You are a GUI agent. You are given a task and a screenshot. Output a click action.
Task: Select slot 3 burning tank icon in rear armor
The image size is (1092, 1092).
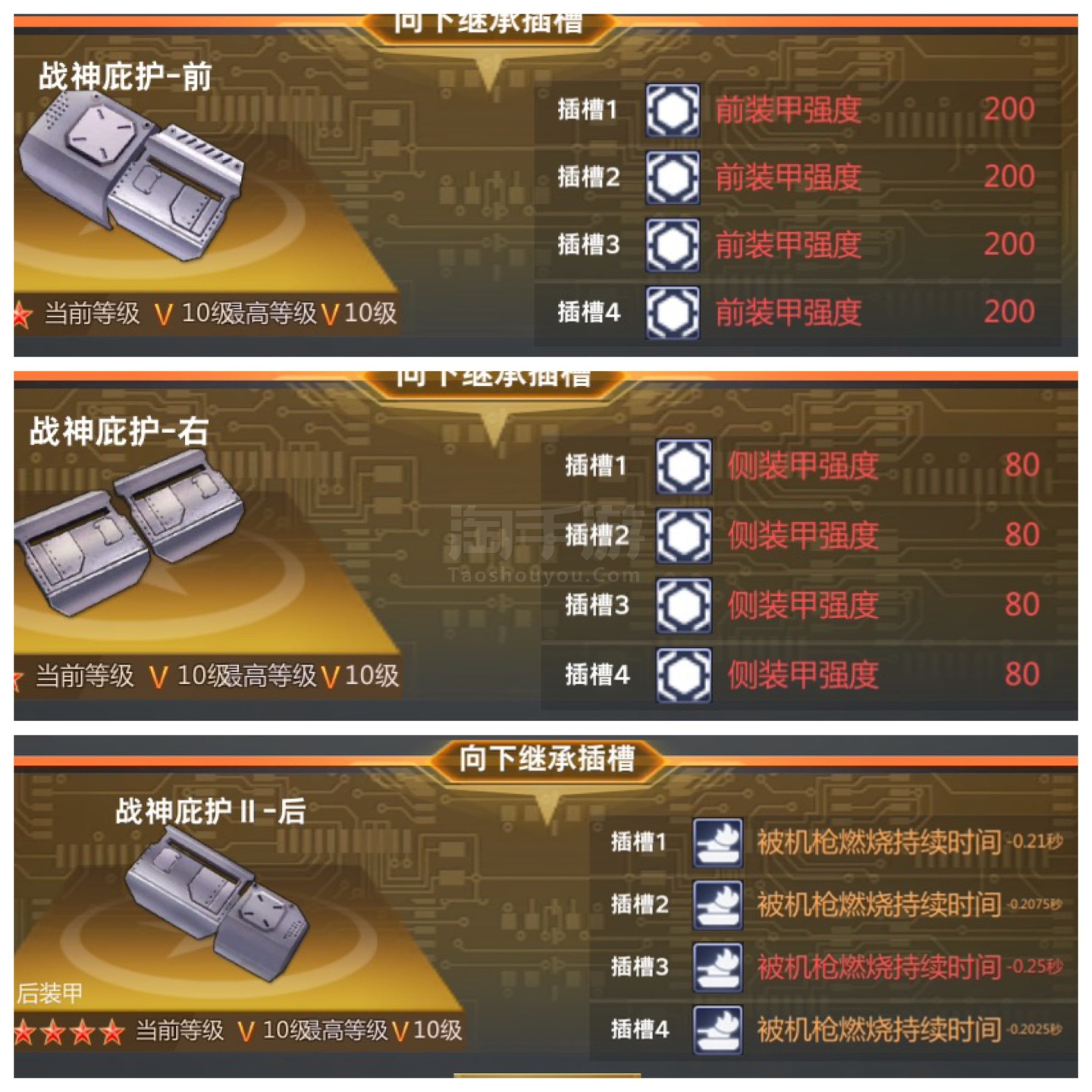coord(717,967)
